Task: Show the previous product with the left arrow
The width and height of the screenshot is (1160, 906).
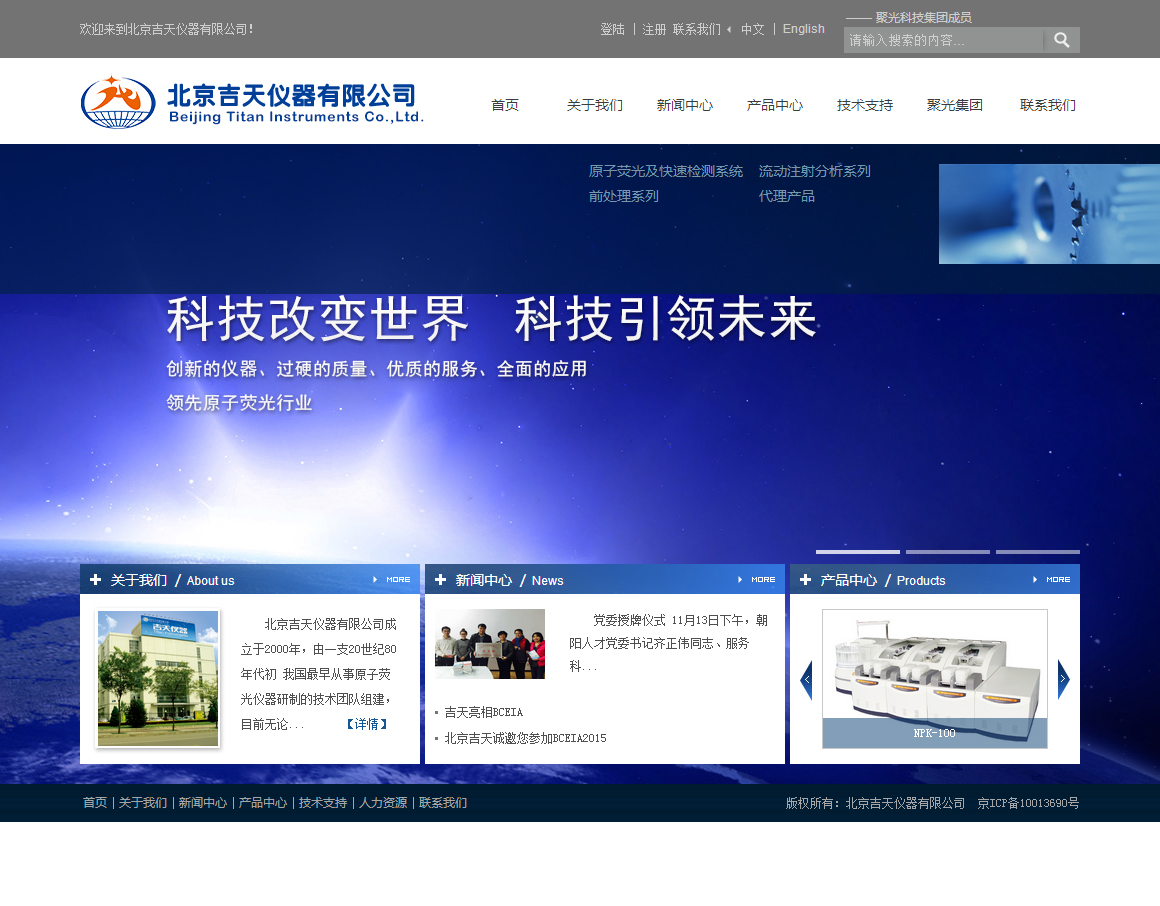Action: (x=806, y=679)
